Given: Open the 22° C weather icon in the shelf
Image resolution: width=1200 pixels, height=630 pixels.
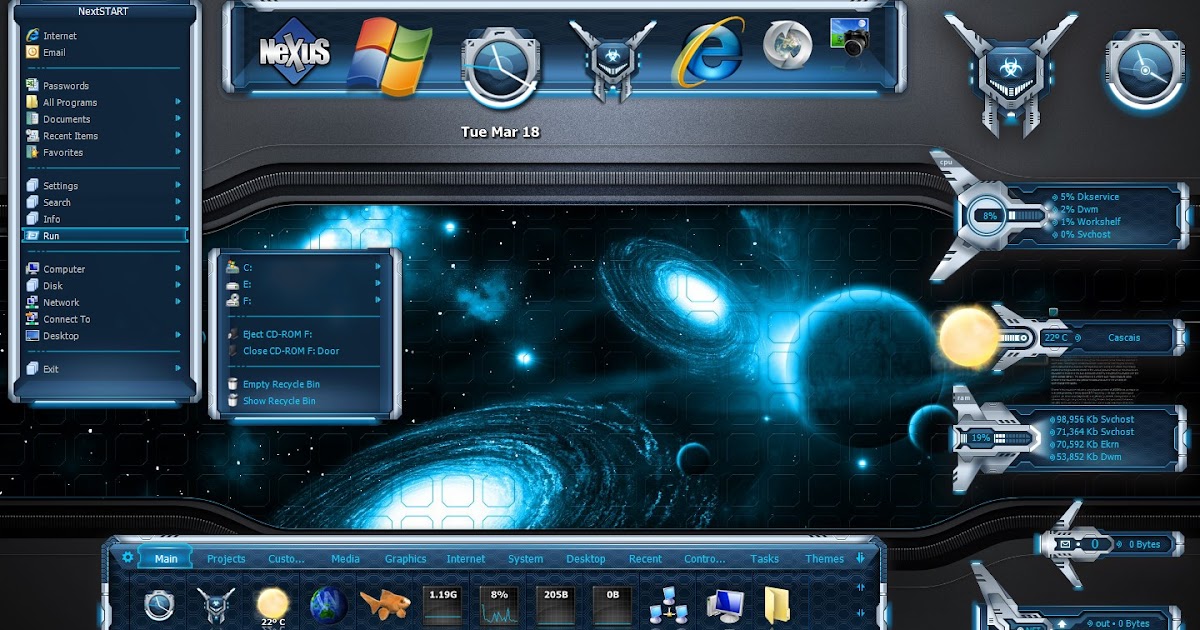Looking at the screenshot, I should pyautogui.click(x=272, y=606).
